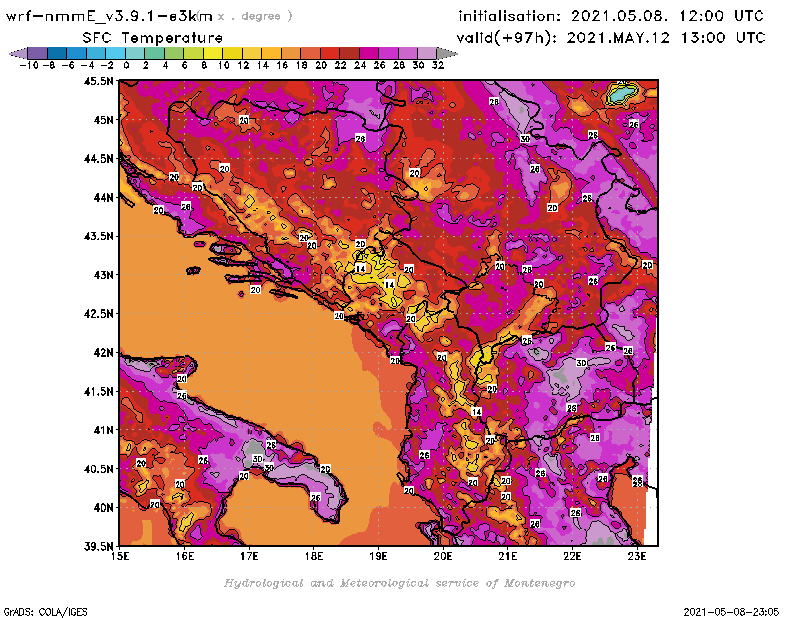Click the legend tick label 32
The height and width of the screenshot is (618, 800).
(438, 65)
